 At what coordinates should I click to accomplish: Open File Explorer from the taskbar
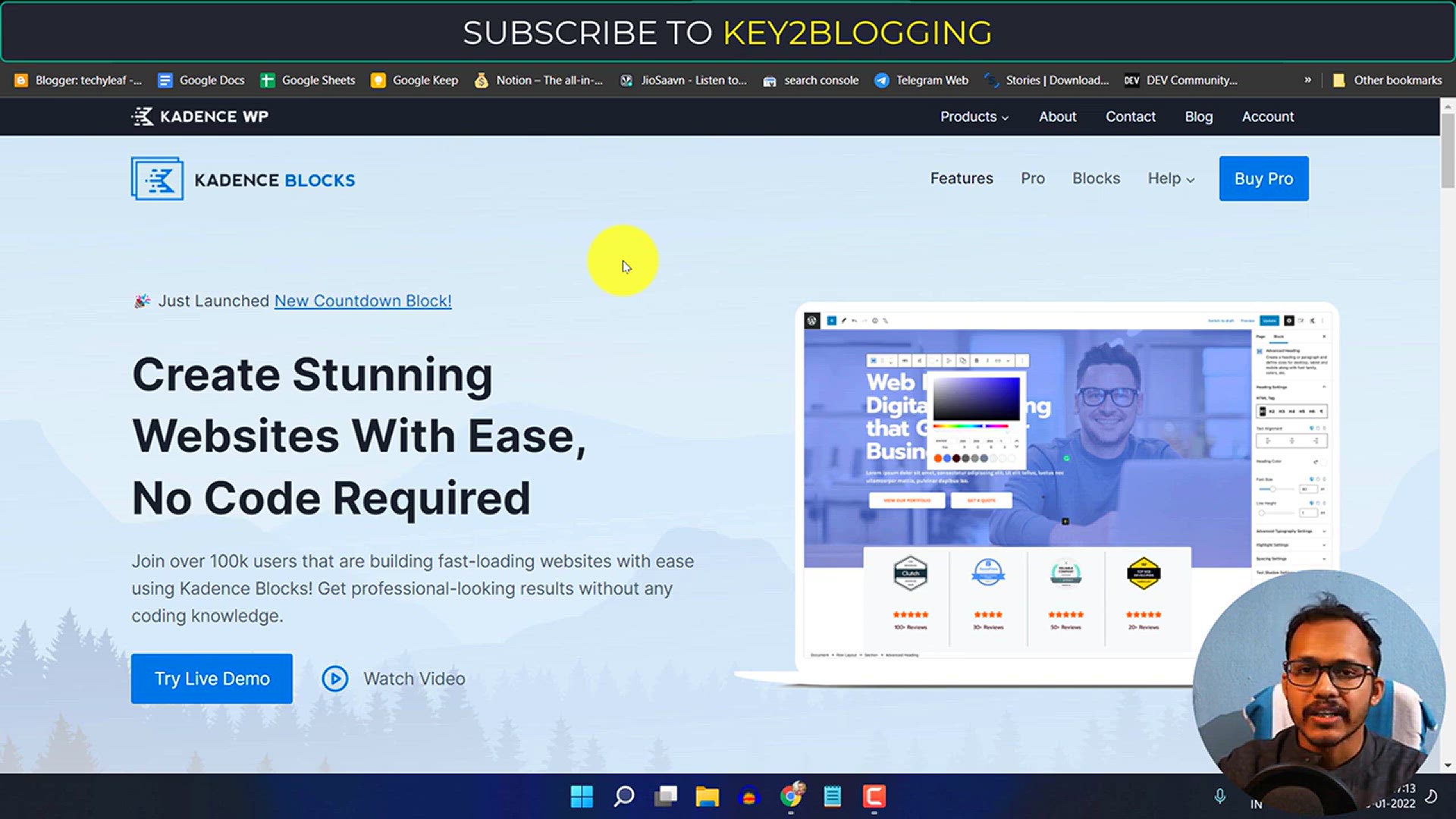coord(707,796)
